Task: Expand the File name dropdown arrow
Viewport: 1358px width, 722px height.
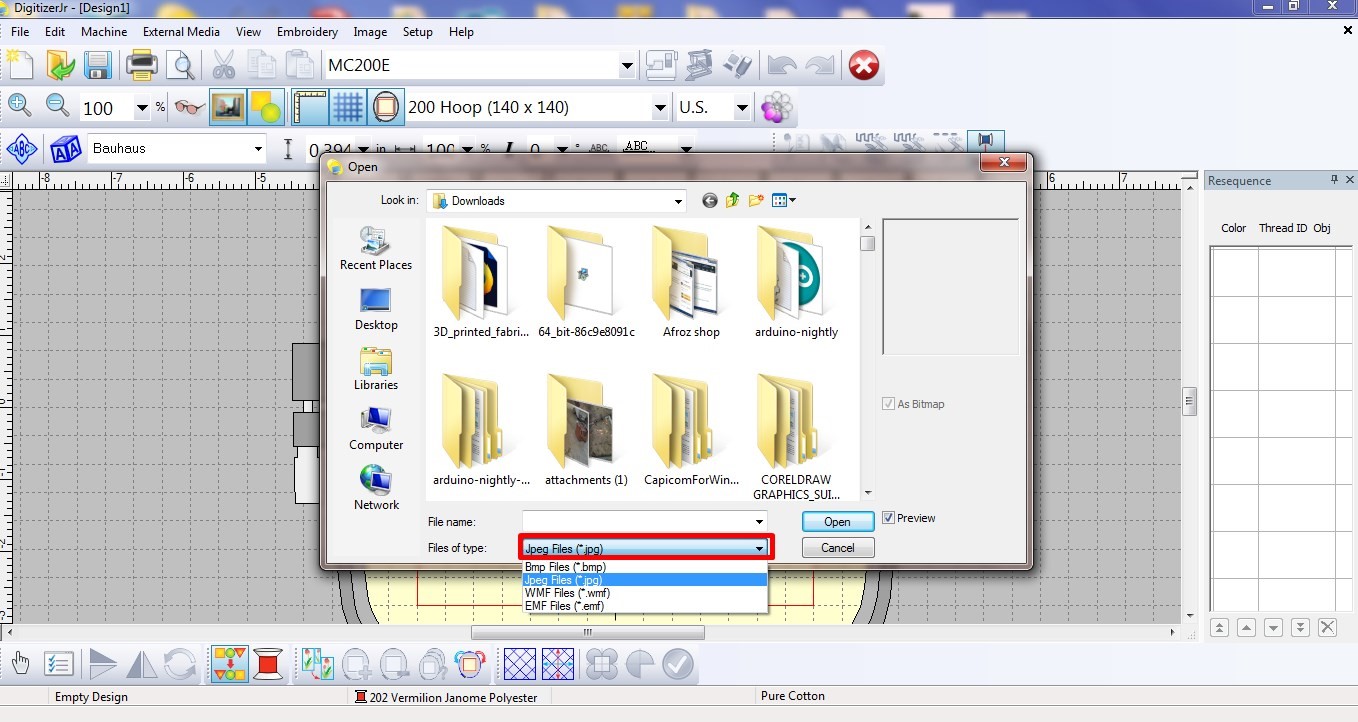Action: (760, 522)
